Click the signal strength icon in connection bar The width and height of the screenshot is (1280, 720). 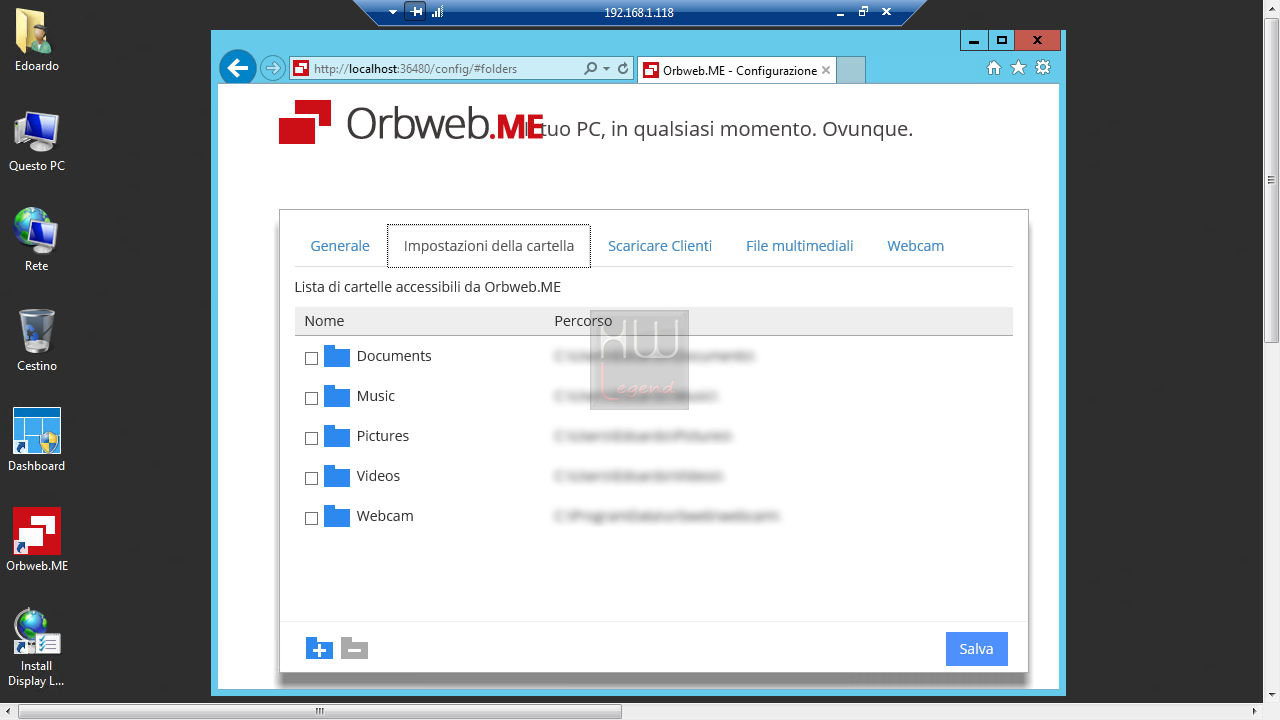(438, 12)
